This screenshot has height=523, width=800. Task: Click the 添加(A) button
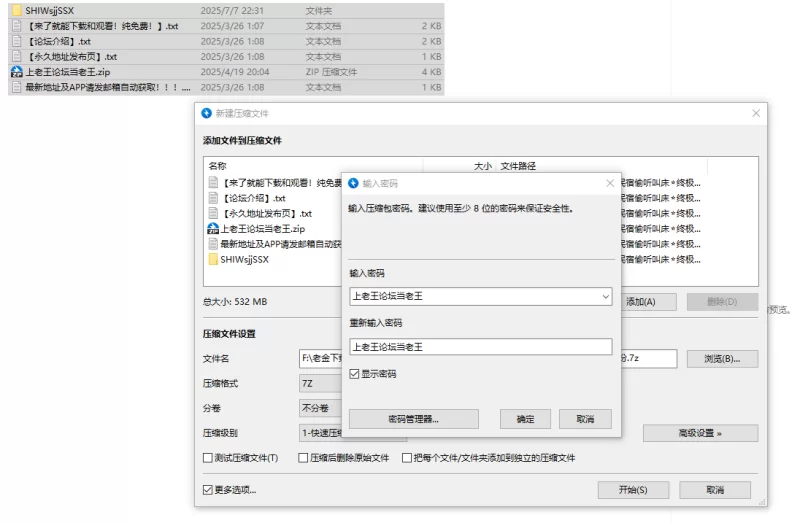click(649, 302)
